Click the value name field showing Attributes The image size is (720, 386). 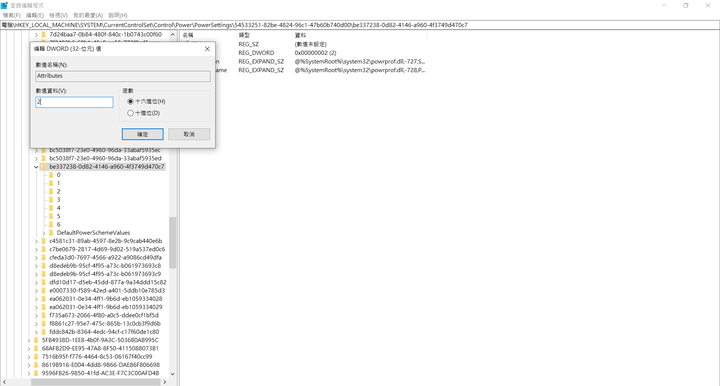(x=123, y=76)
